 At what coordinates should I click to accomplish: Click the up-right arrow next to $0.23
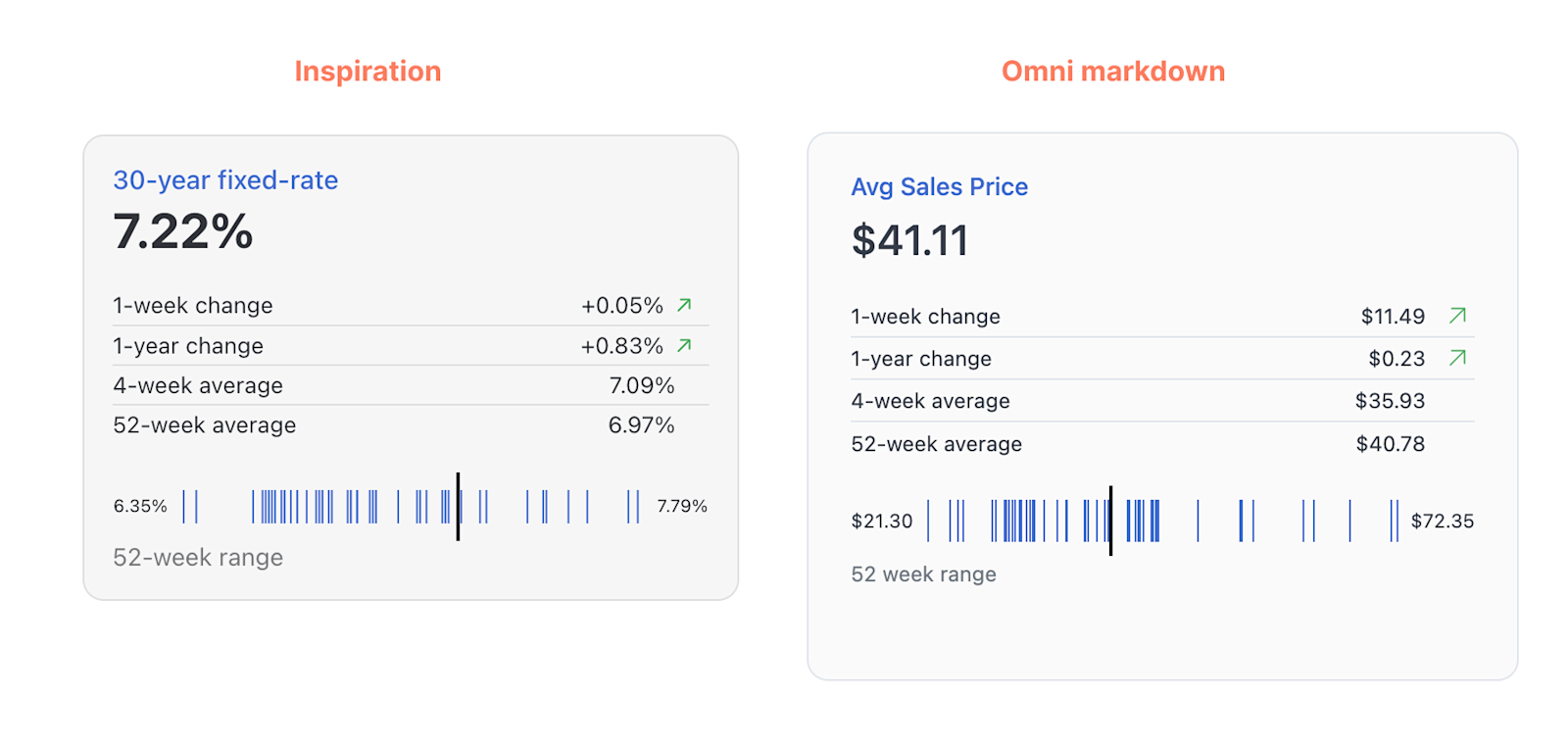point(1457,358)
